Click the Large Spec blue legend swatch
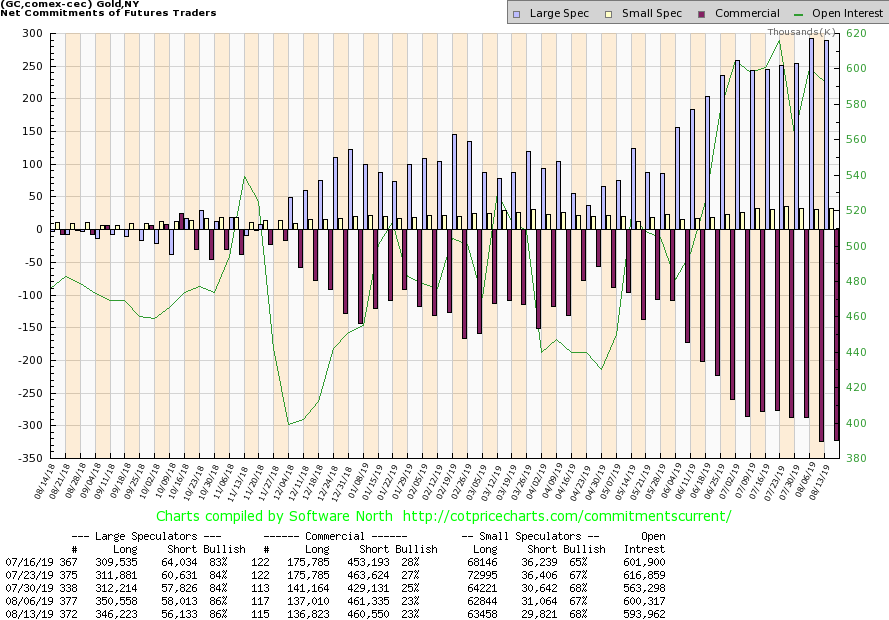This screenshot has height=620, width=889. click(x=514, y=13)
